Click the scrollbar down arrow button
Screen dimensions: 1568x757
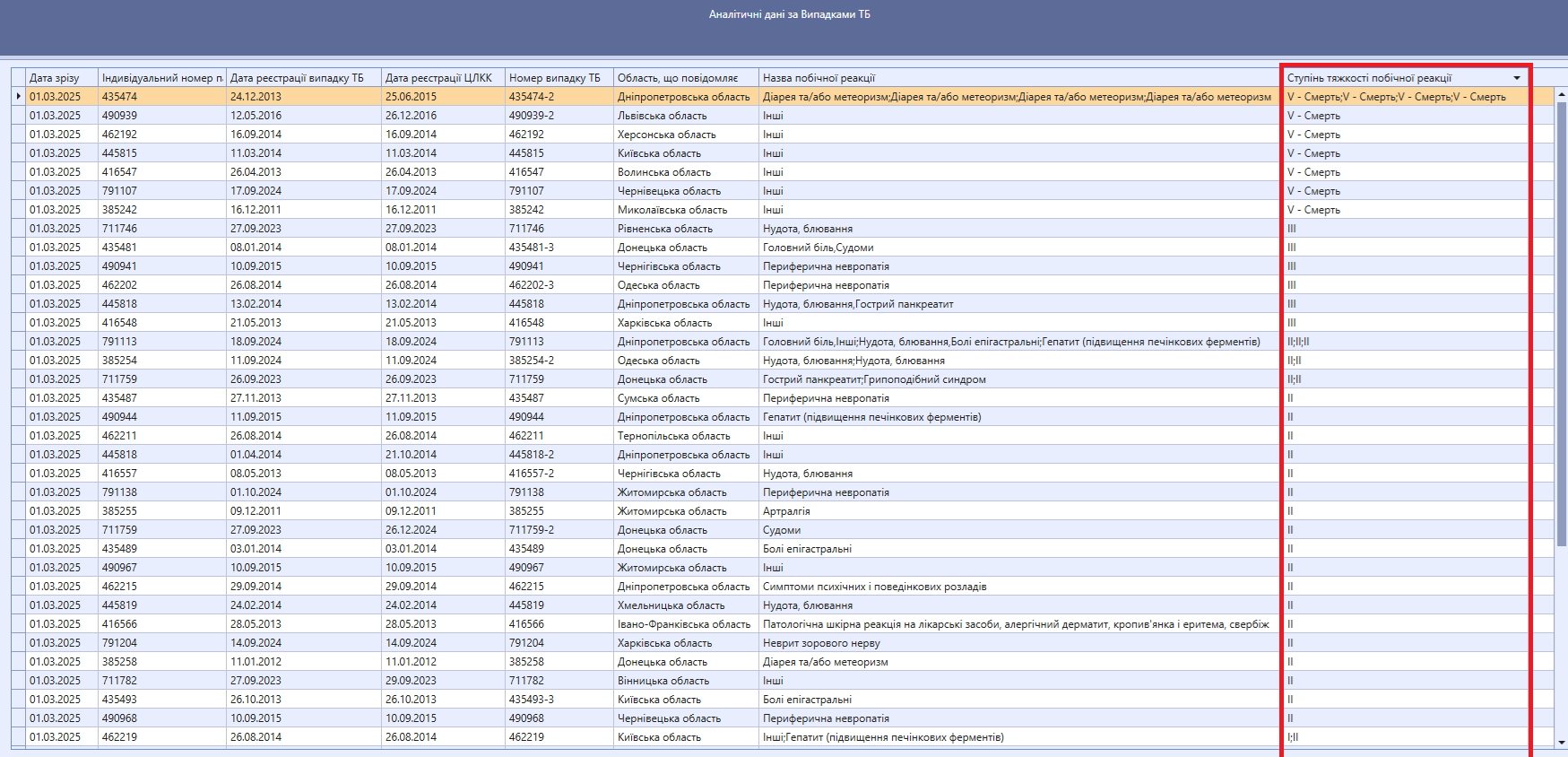click(x=1562, y=742)
